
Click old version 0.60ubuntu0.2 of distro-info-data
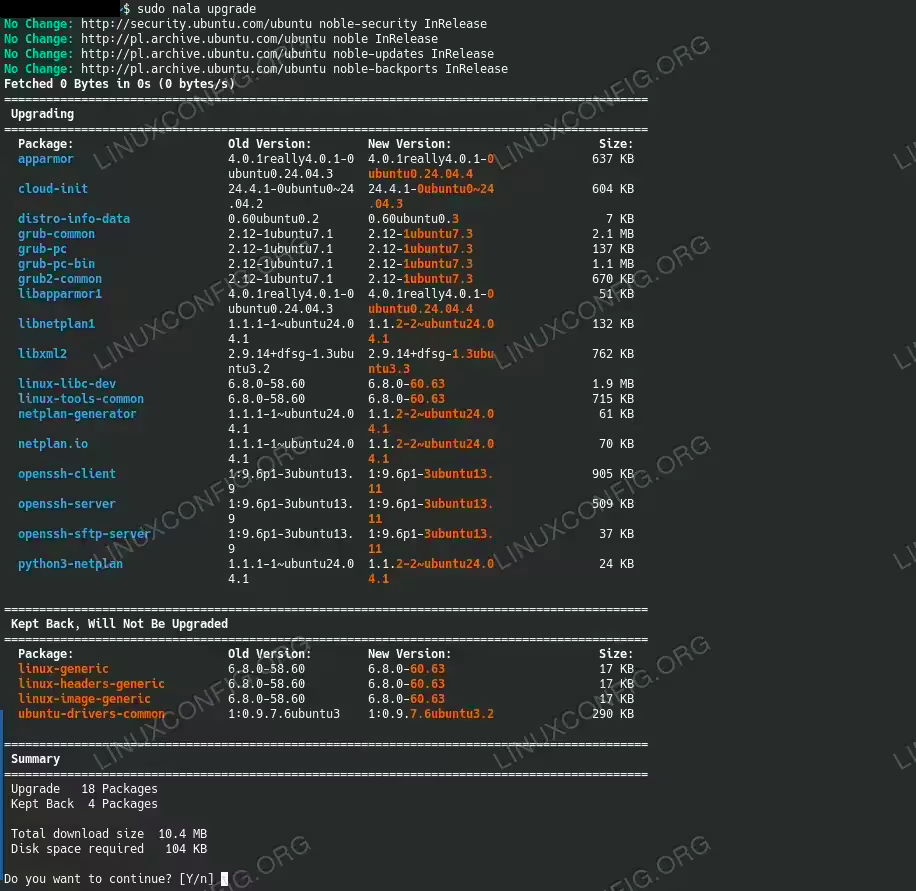coord(273,219)
